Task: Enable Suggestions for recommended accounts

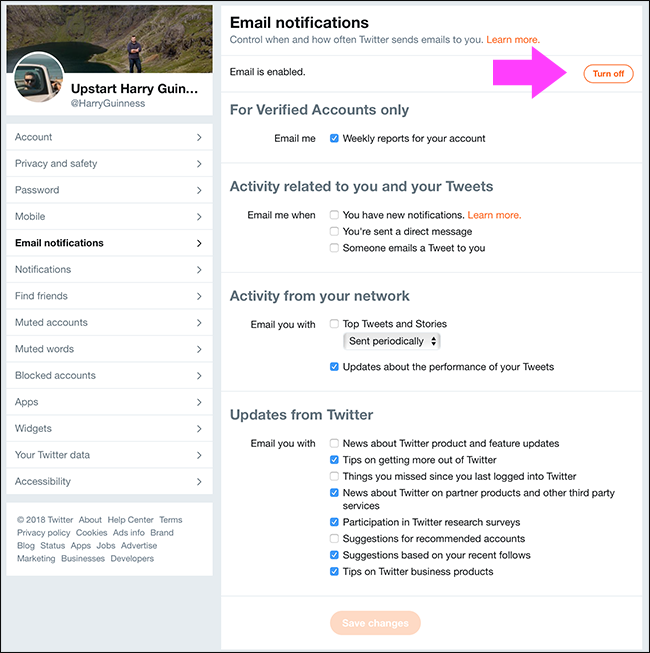Action: point(334,538)
